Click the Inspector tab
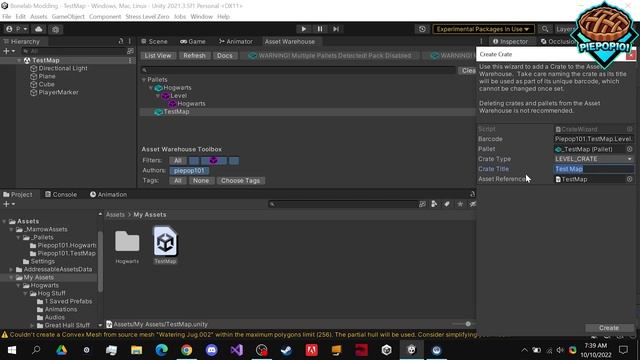The height and width of the screenshot is (360, 640). coord(510,41)
